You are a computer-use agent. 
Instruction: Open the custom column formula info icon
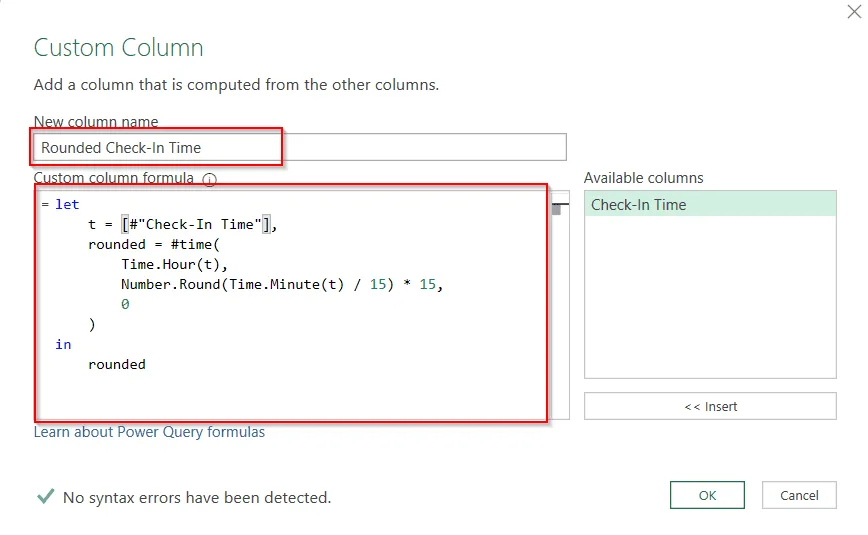(x=209, y=179)
